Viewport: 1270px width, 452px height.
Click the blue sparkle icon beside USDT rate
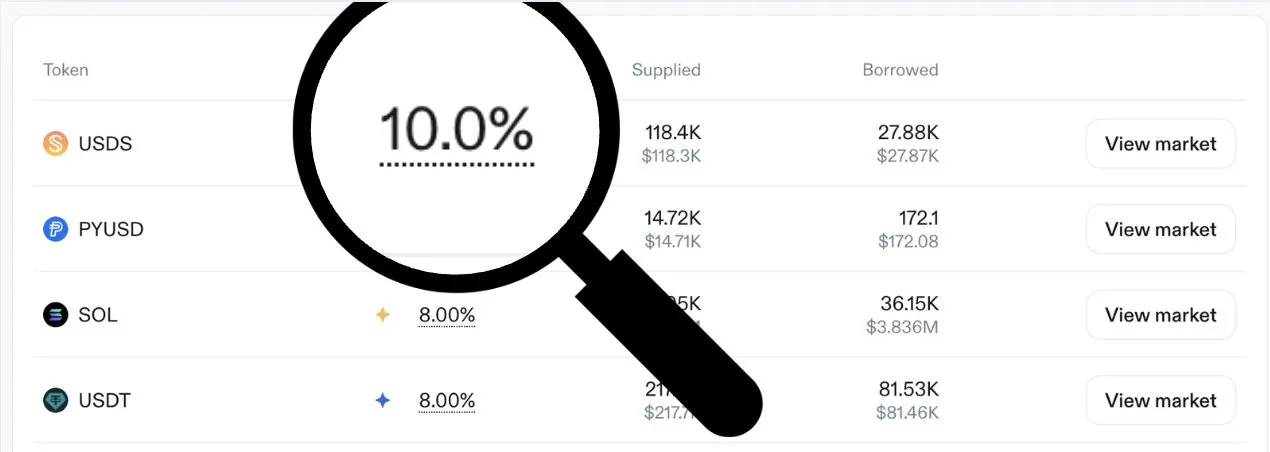pyautogui.click(x=382, y=401)
